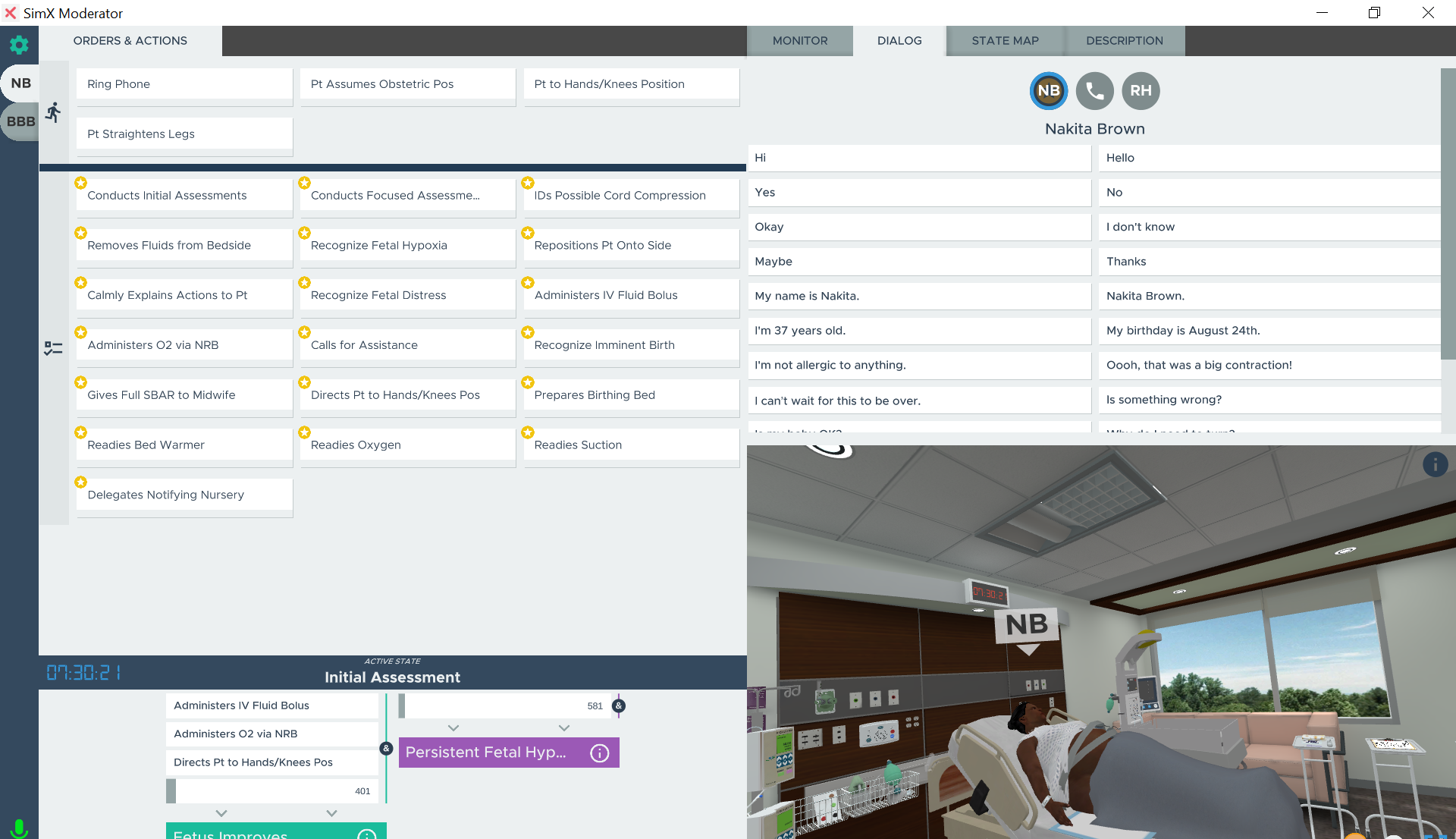Trigger the Ring Phone action
The image size is (1456, 839).
click(184, 84)
